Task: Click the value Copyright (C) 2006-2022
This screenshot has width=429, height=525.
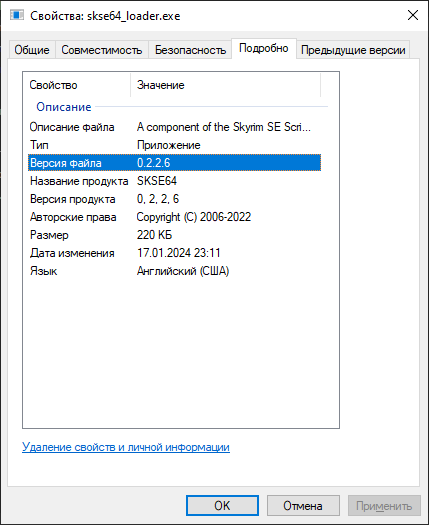Action: coord(194,217)
